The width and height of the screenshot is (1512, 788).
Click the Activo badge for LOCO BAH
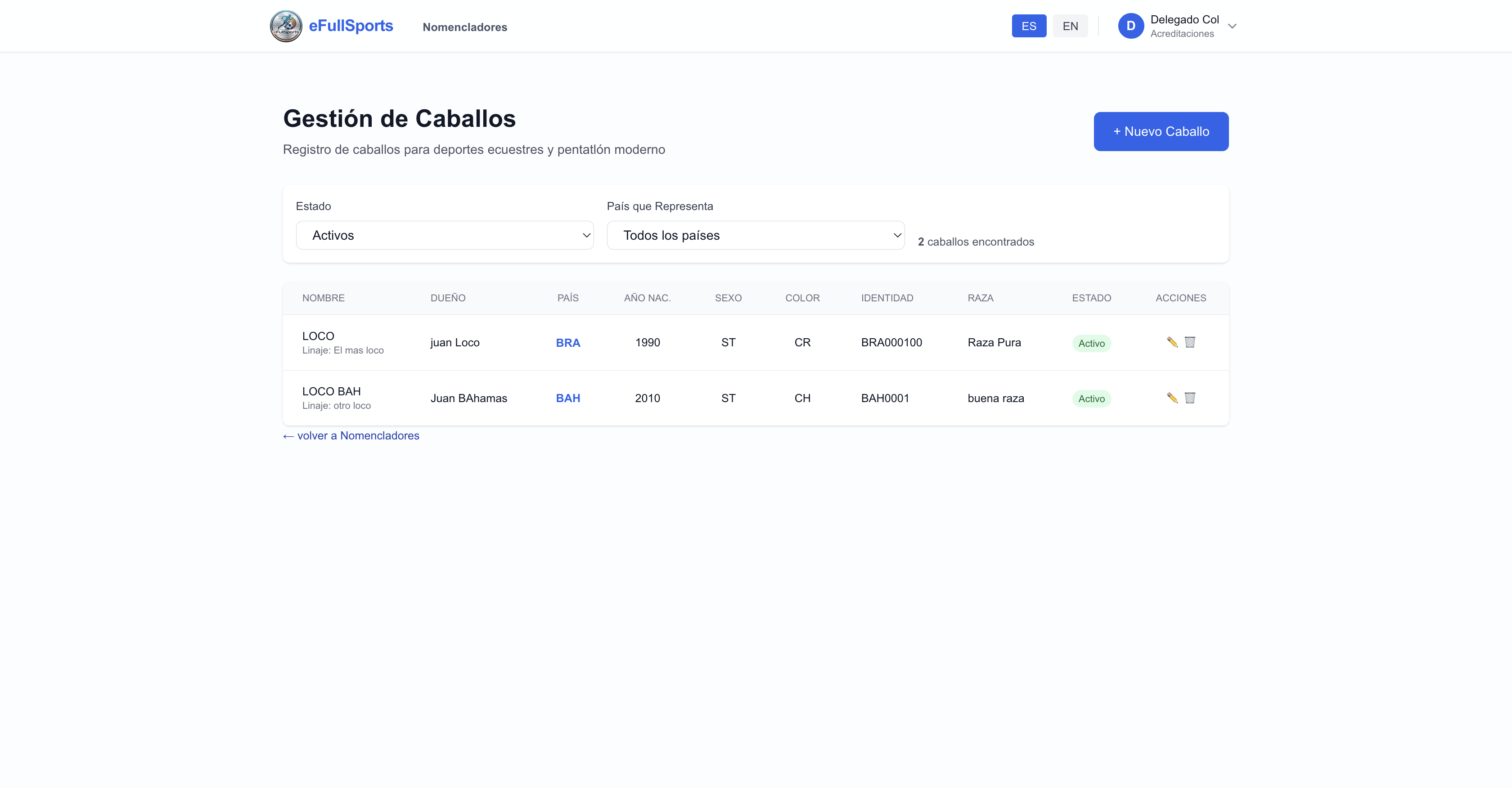click(x=1091, y=398)
